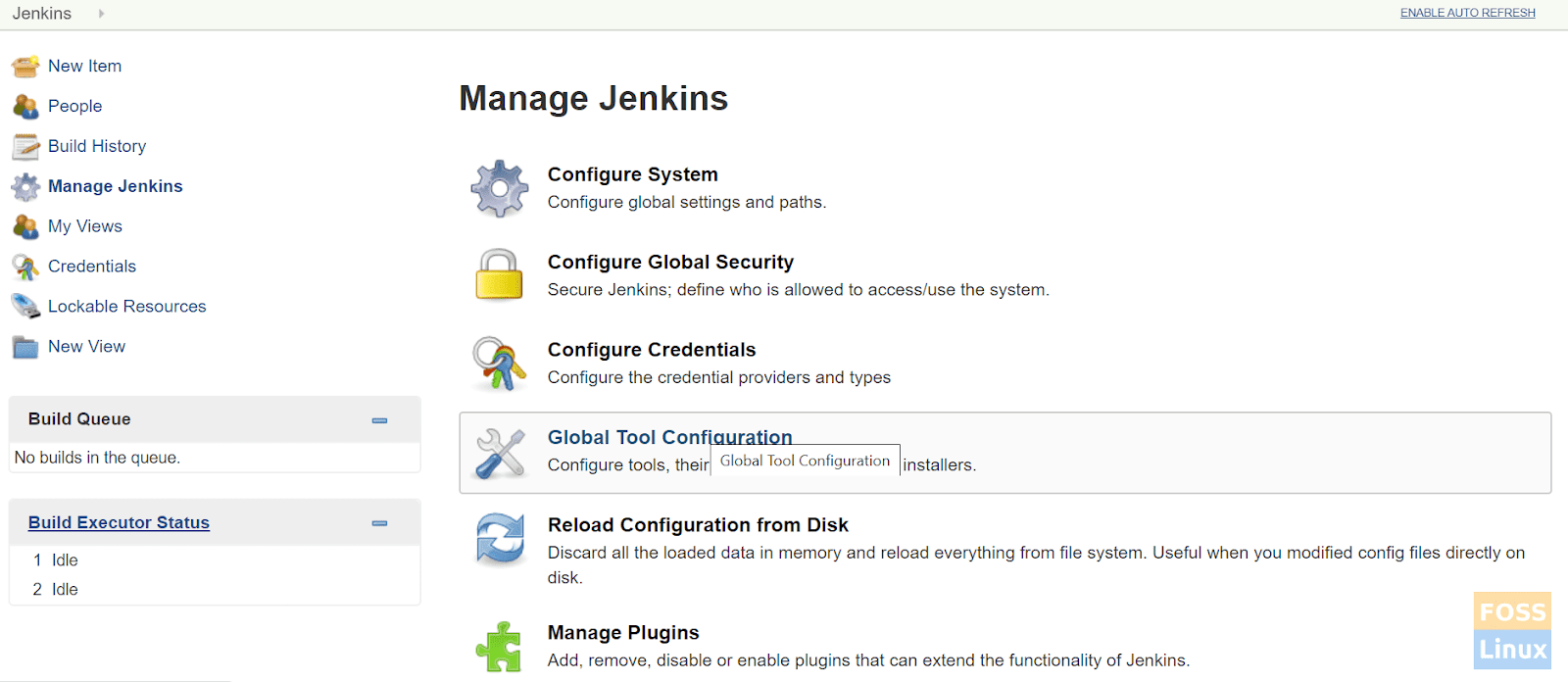Viewport: 1568px width, 682px height.
Task: Open the Build Executor Status link
Action: [x=119, y=523]
